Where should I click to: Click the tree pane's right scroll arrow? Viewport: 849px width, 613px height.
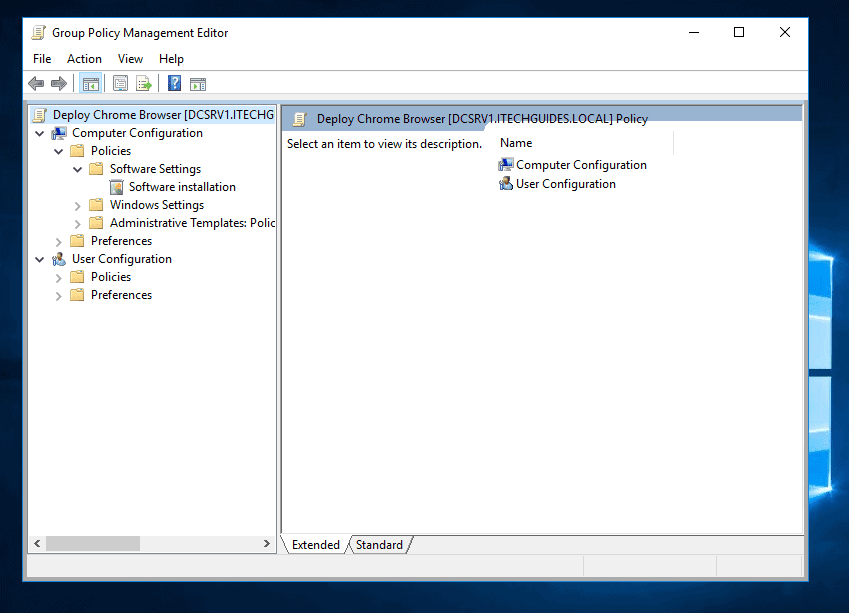[266, 544]
